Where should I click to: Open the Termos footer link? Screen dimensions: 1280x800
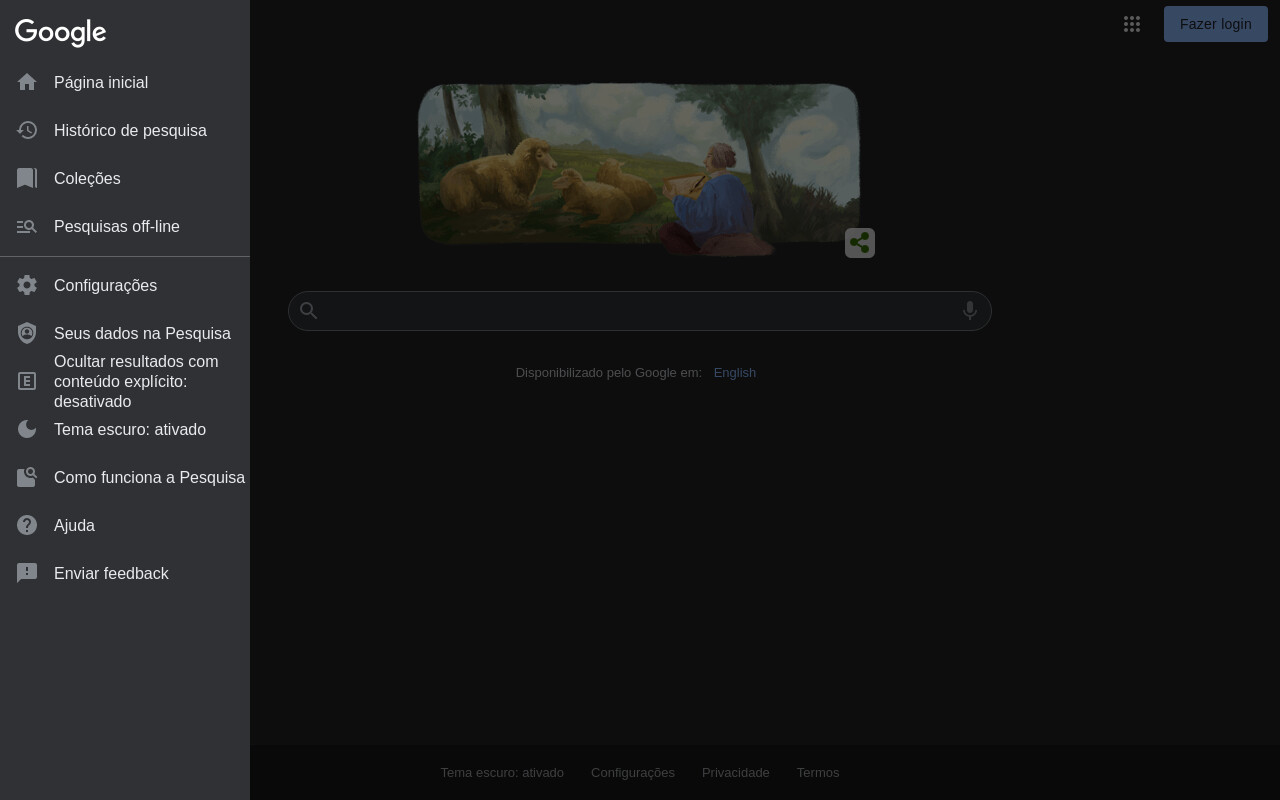point(818,772)
